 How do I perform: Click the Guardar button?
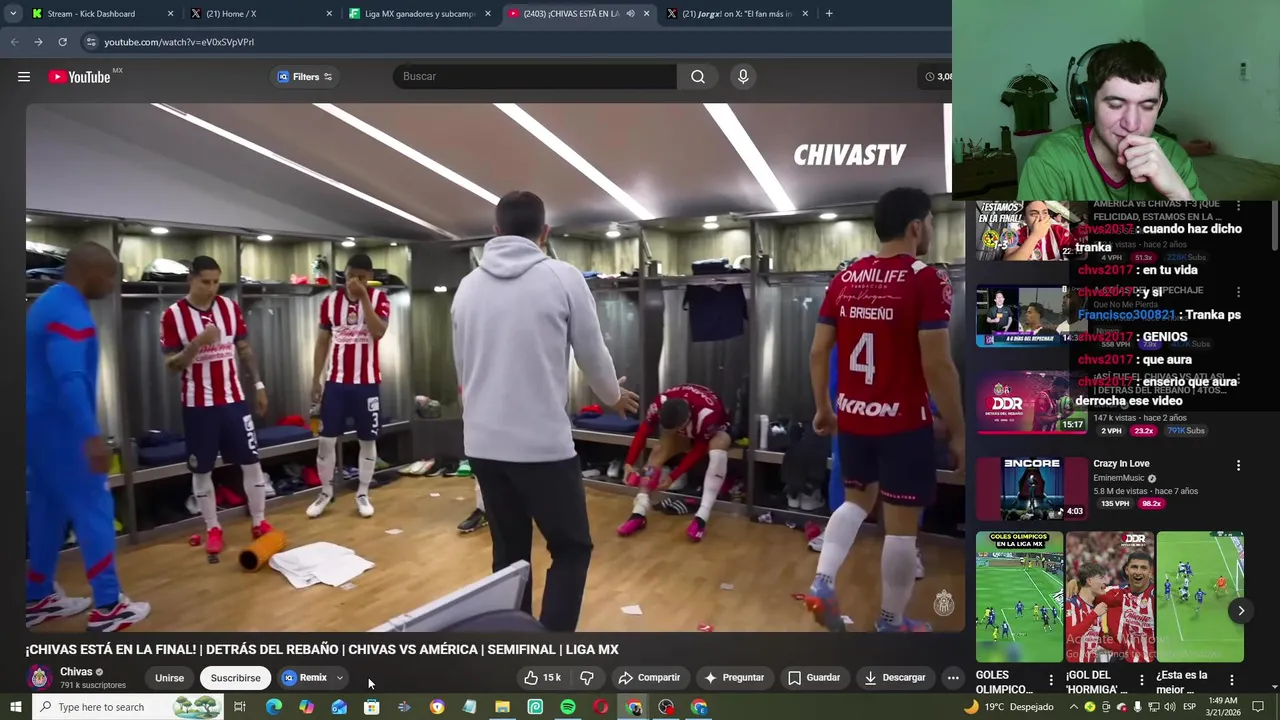tap(814, 678)
